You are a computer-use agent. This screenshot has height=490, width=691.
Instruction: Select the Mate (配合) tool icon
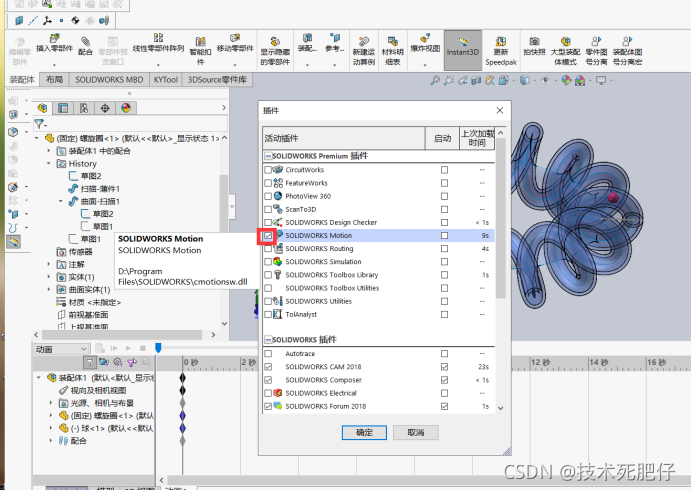click(85, 42)
